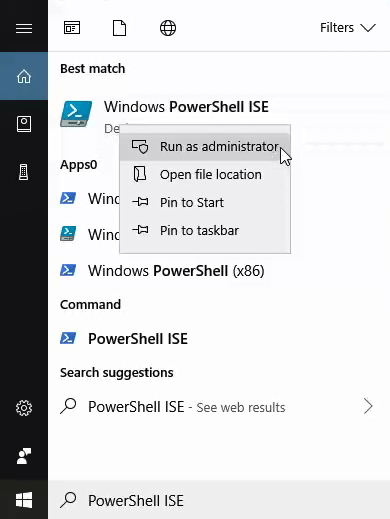This screenshot has width=390, height=519.
Task: Open PowerShell ISE web results suggestion
Action: pos(218,407)
